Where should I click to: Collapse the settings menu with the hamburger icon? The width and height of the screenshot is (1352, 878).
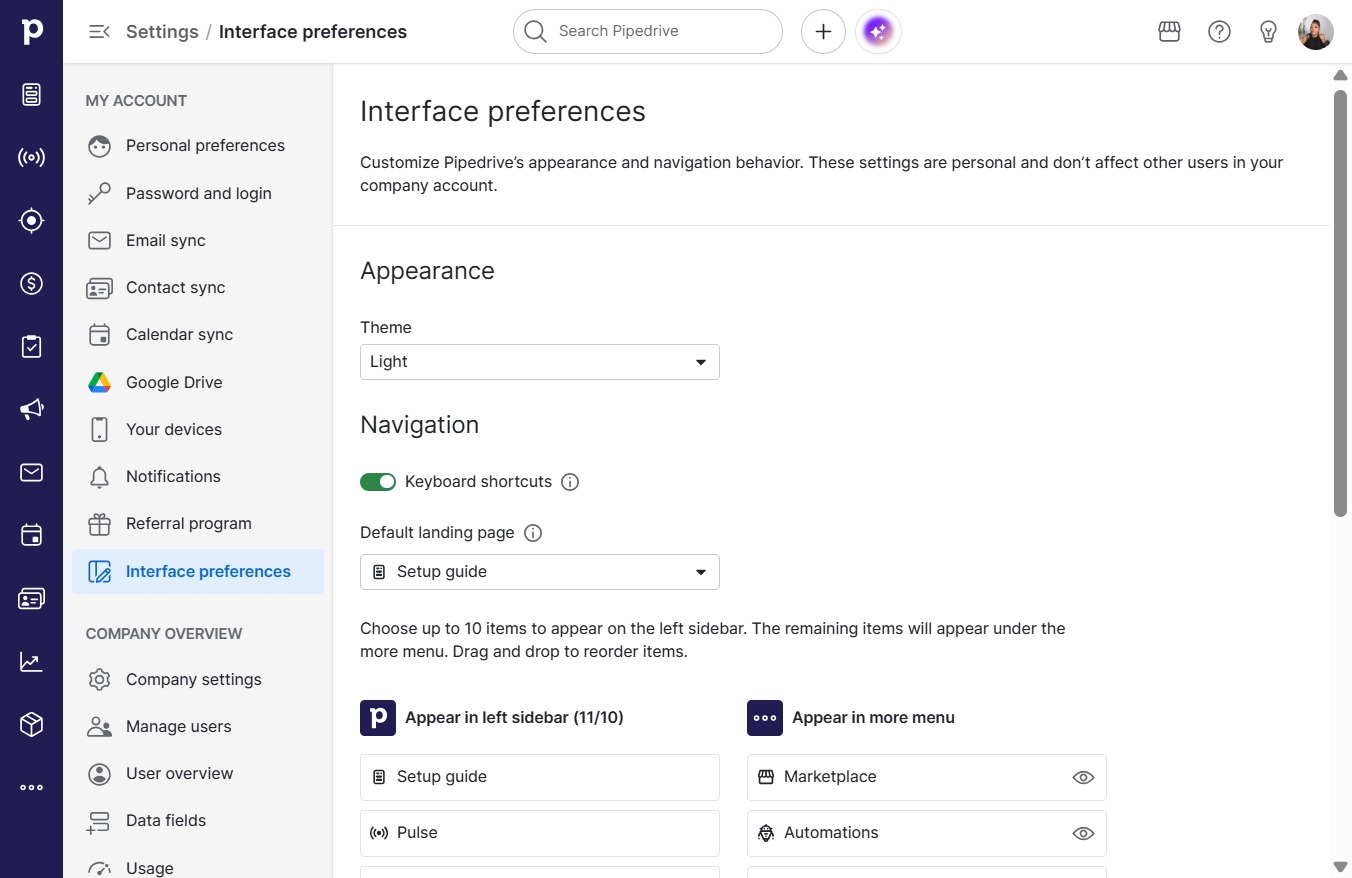pyautogui.click(x=99, y=32)
